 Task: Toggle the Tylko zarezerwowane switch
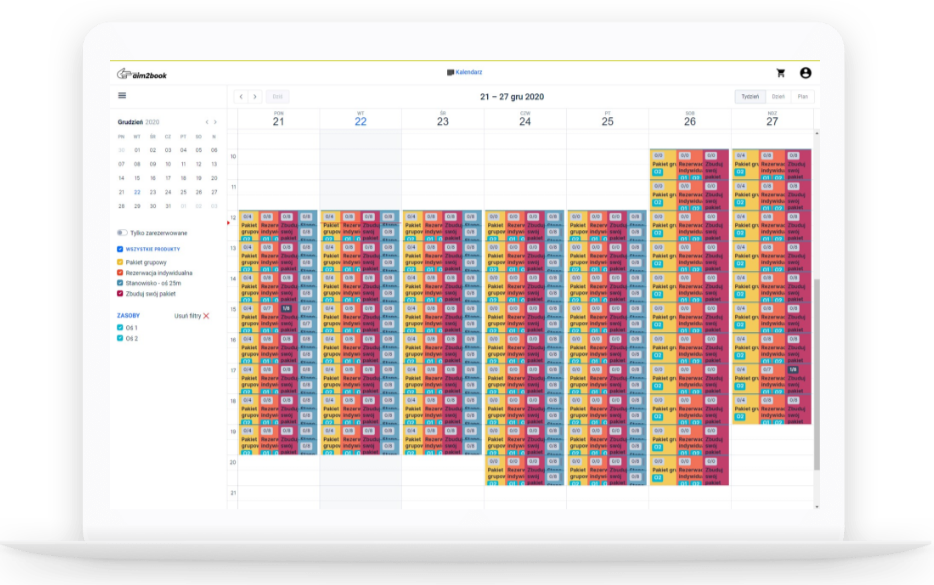tap(122, 232)
